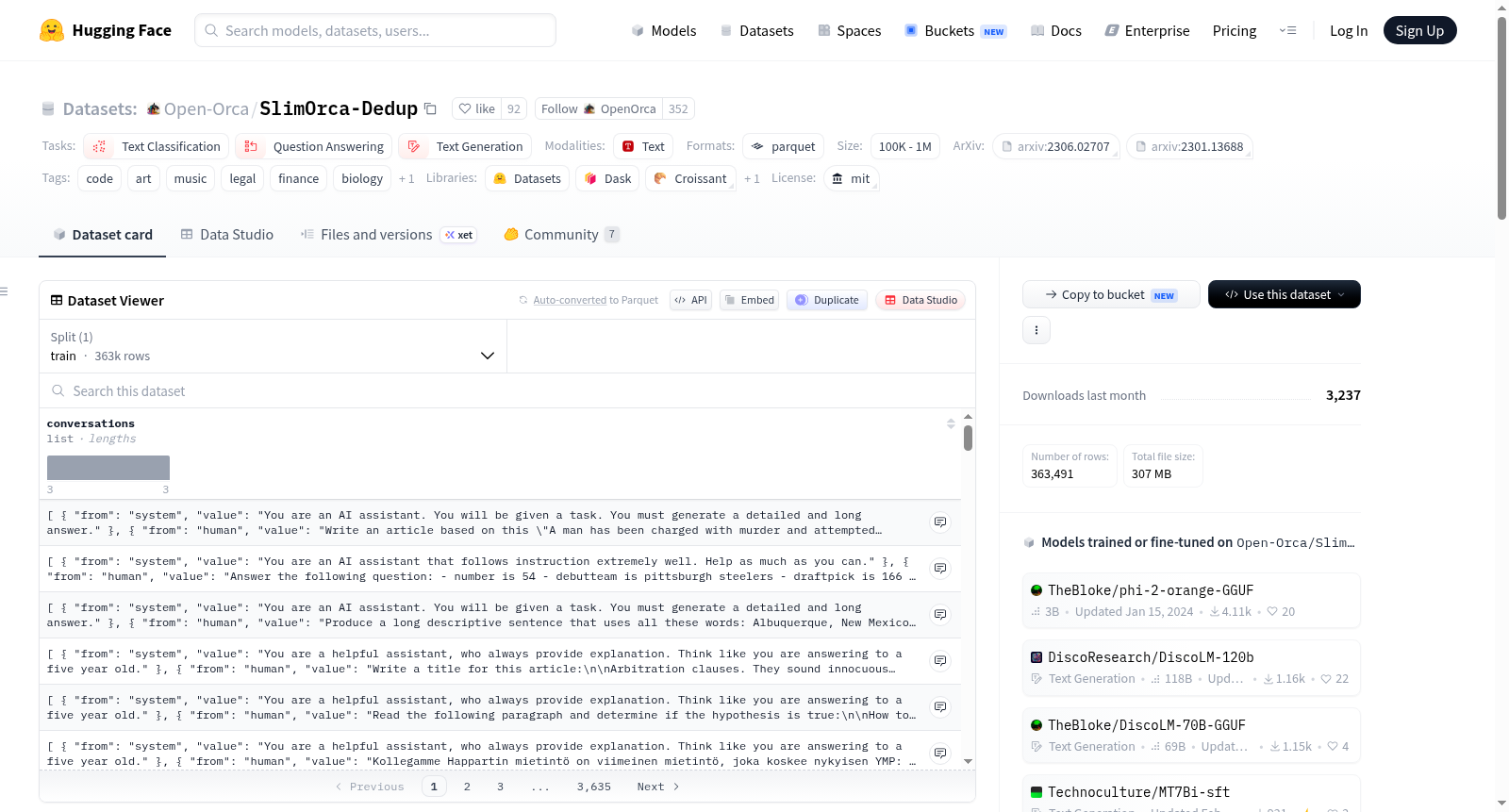The width and height of the screenshot is (1509, 812).
Task: Open the arxiv:2301.13688 paper tag
Action: [1189, 146]
